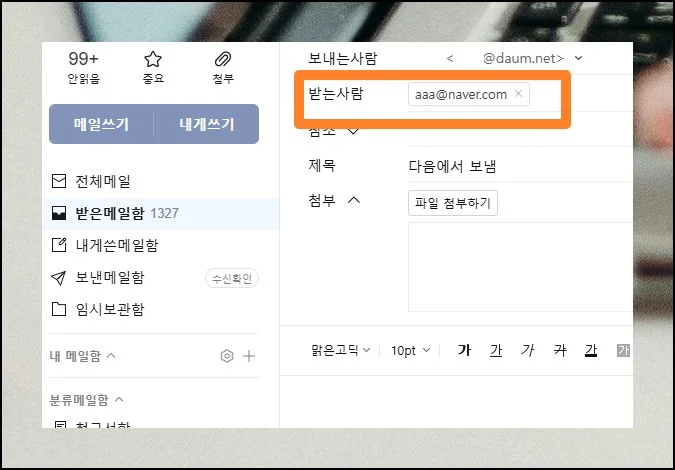This screenshot has height=470, width=675.
Task: Open the 10pt font size dropdown
Action: pyautogui.click(x=411, y=350)
